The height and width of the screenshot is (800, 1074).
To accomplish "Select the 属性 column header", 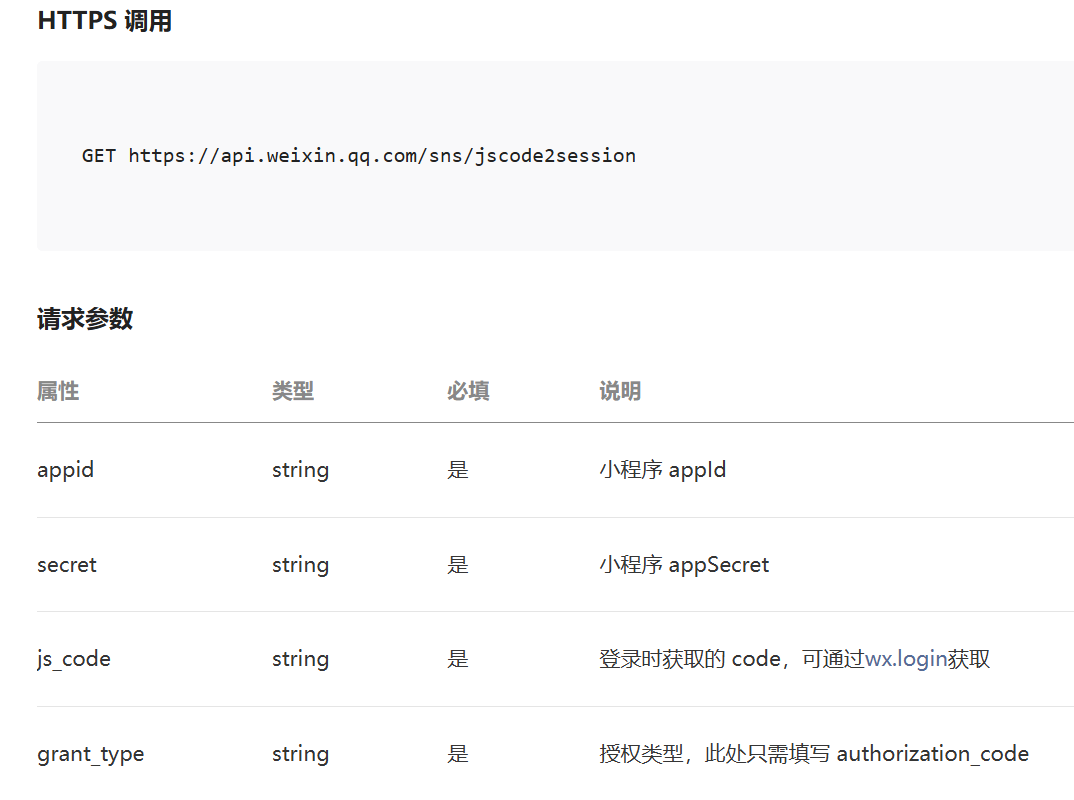I will (x=58, y=392).
